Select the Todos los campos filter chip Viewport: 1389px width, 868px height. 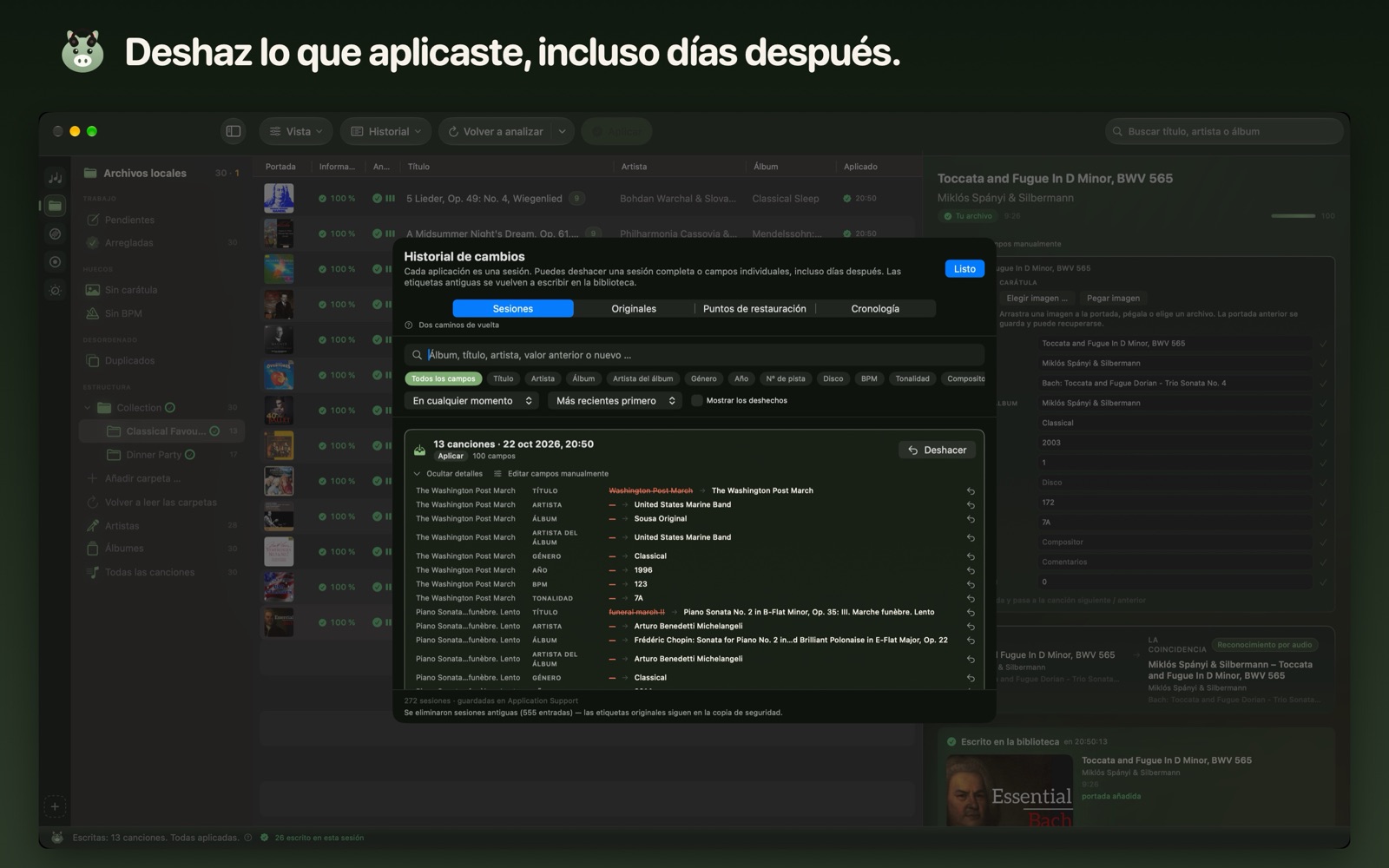coord(443,378)
